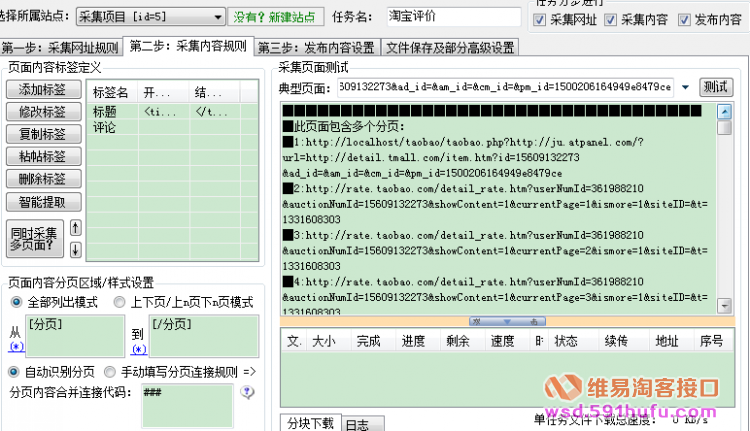Switch to 第二步：采集内容规则 tab
Viewport: 750px width, 431px height.
[188, 46]
